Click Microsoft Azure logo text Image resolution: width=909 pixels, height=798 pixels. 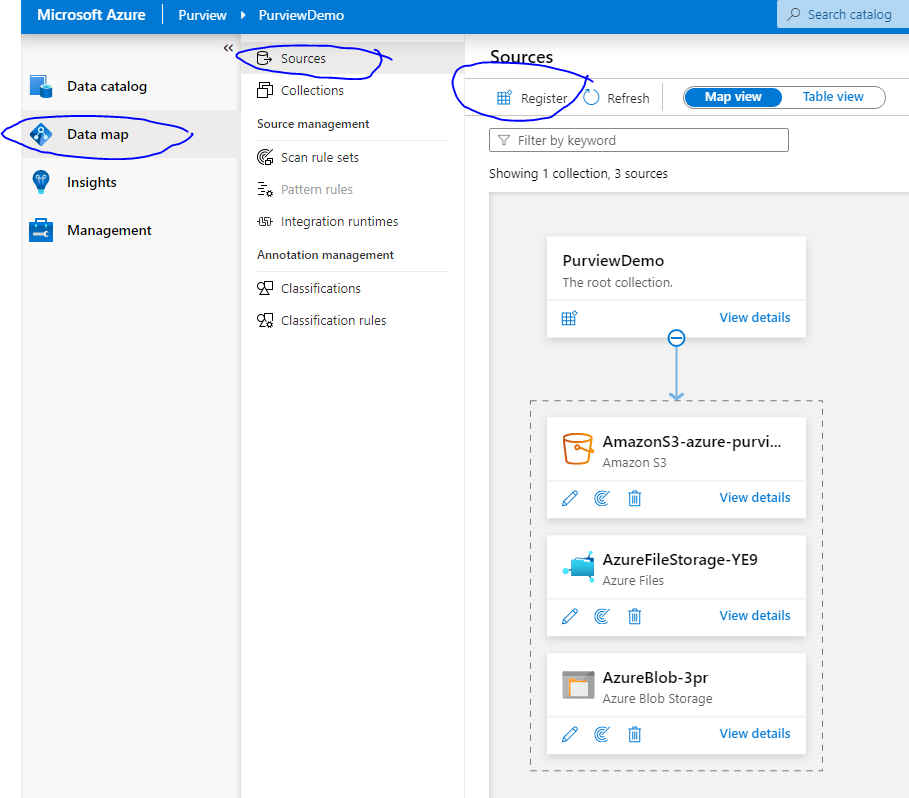(x=91, y=15)
